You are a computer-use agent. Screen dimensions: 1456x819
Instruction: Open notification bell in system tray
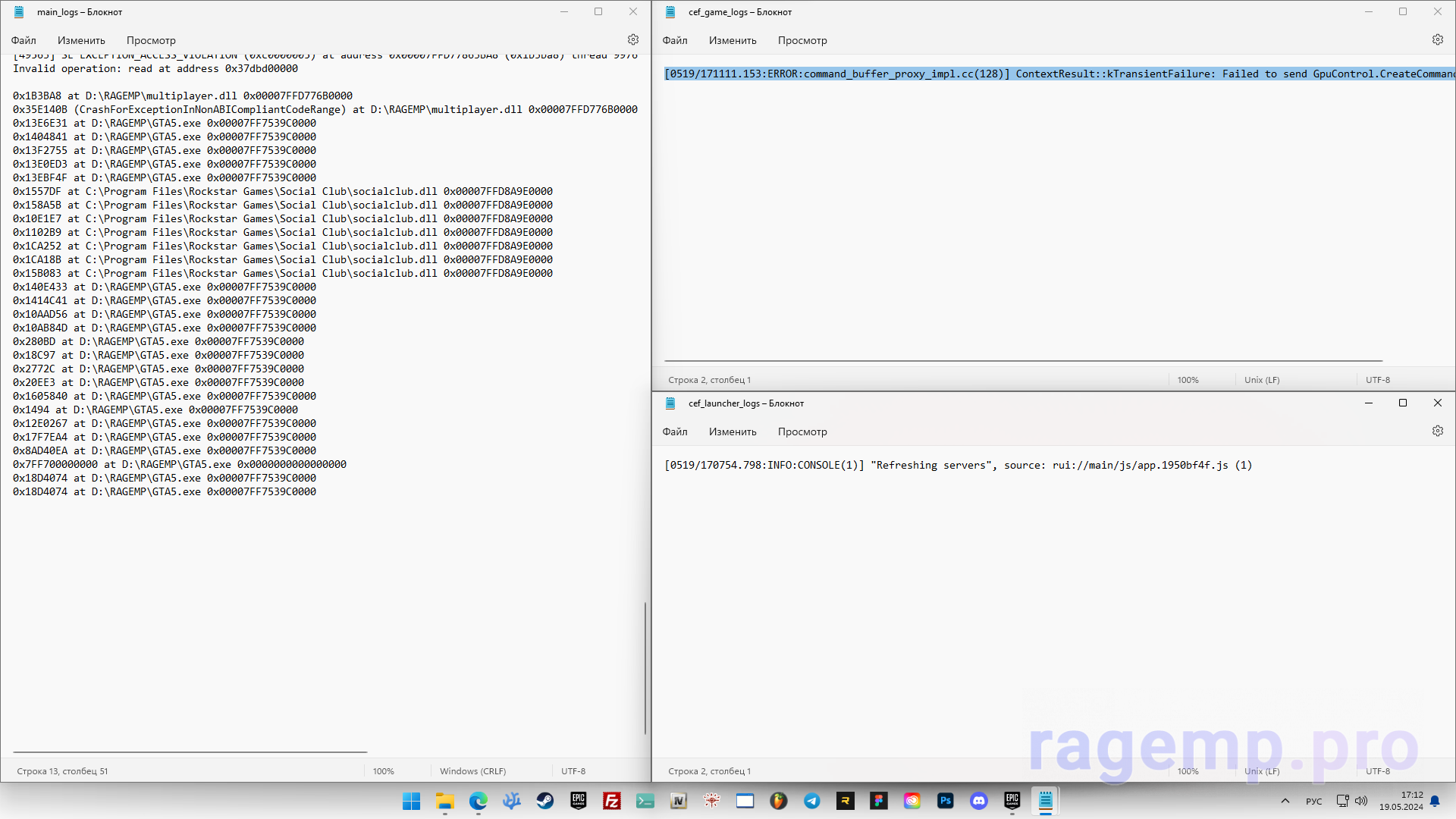1435,801
